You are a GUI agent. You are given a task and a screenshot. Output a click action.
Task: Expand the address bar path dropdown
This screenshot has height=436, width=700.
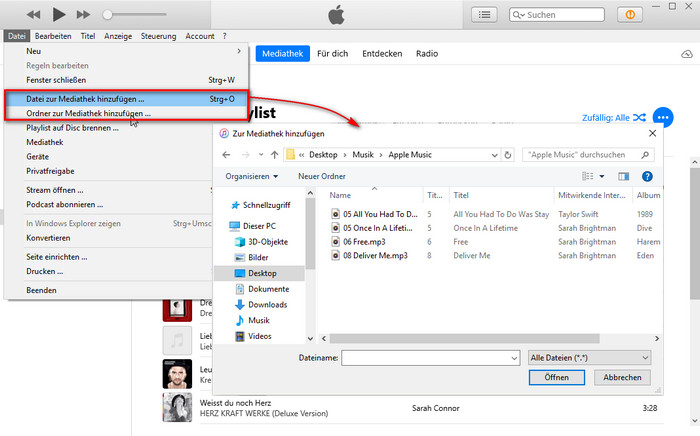494,155
